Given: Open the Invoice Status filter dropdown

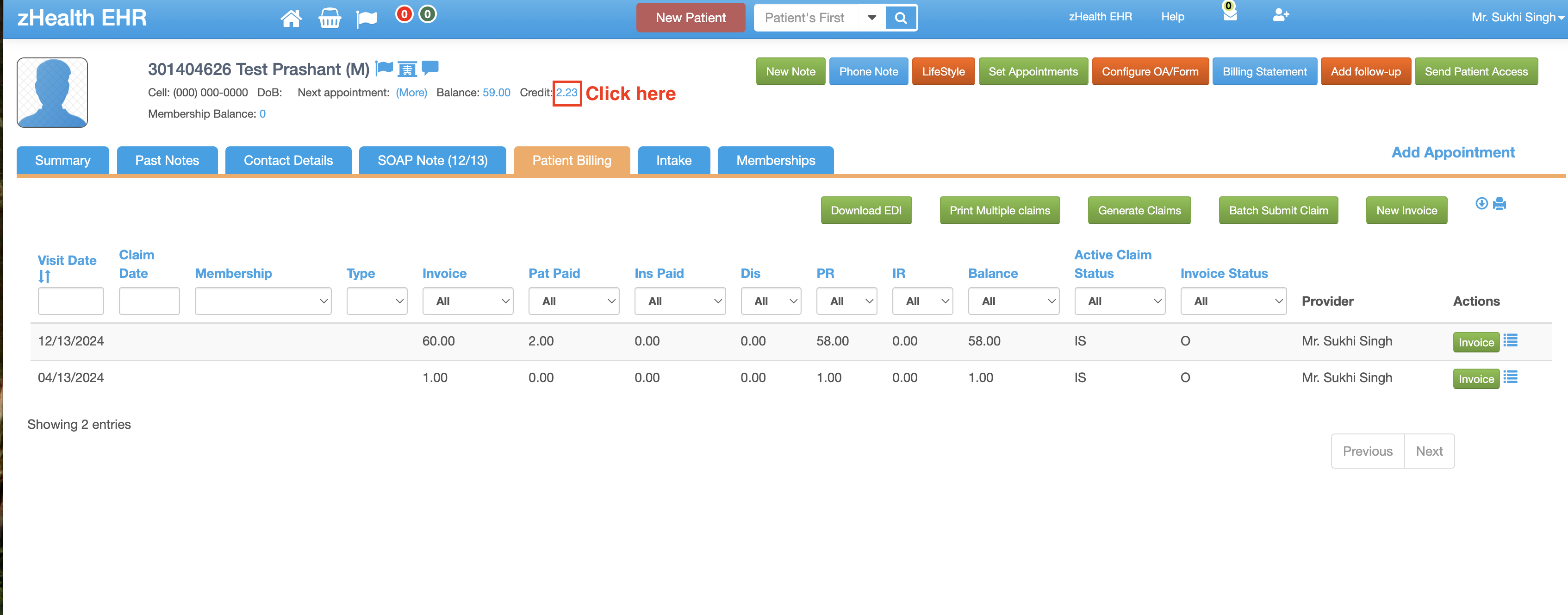Looking at the screenshot, I should point(1233,301).
